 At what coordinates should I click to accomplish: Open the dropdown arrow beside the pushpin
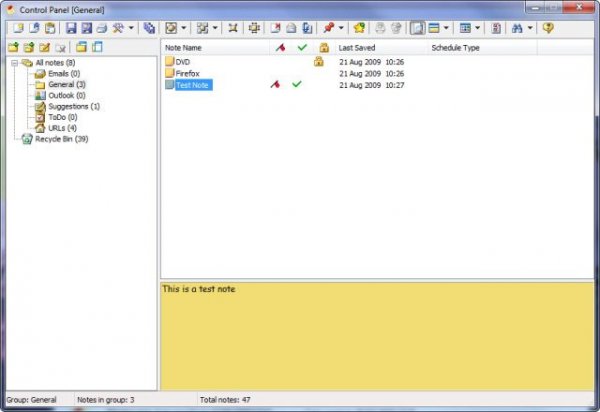[341, 27]
